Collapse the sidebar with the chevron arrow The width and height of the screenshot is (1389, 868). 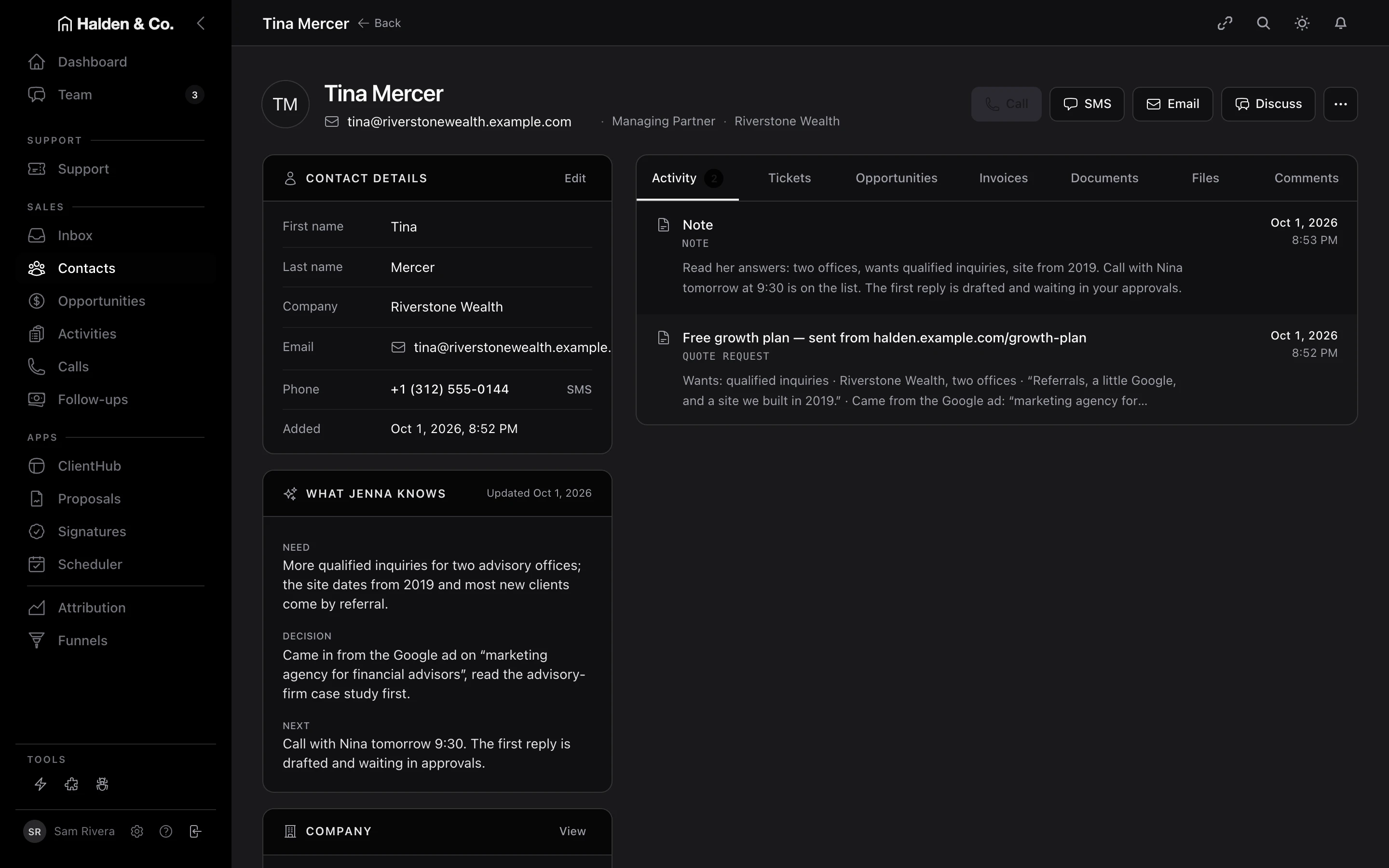click(201, 24)
